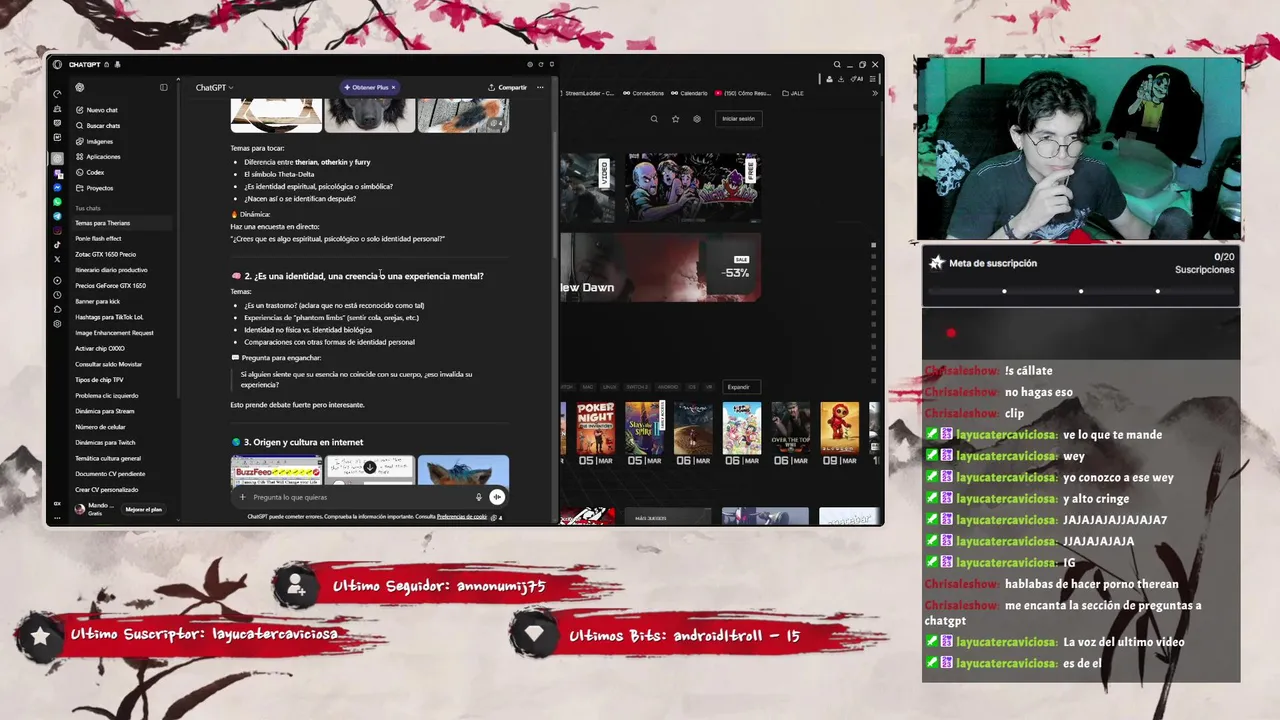
Task: Select the Temas para Therians chat
Action: [122, 223]
